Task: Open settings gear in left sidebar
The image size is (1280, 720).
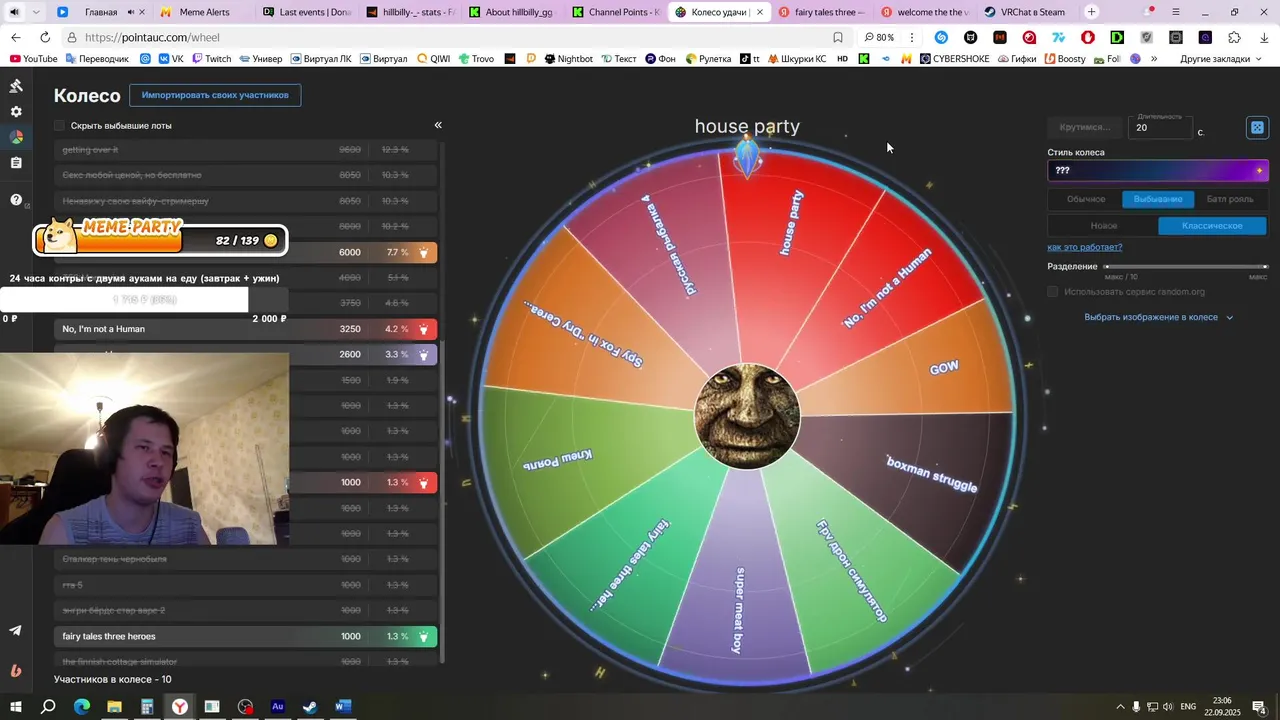Action: tap(16, 112)
